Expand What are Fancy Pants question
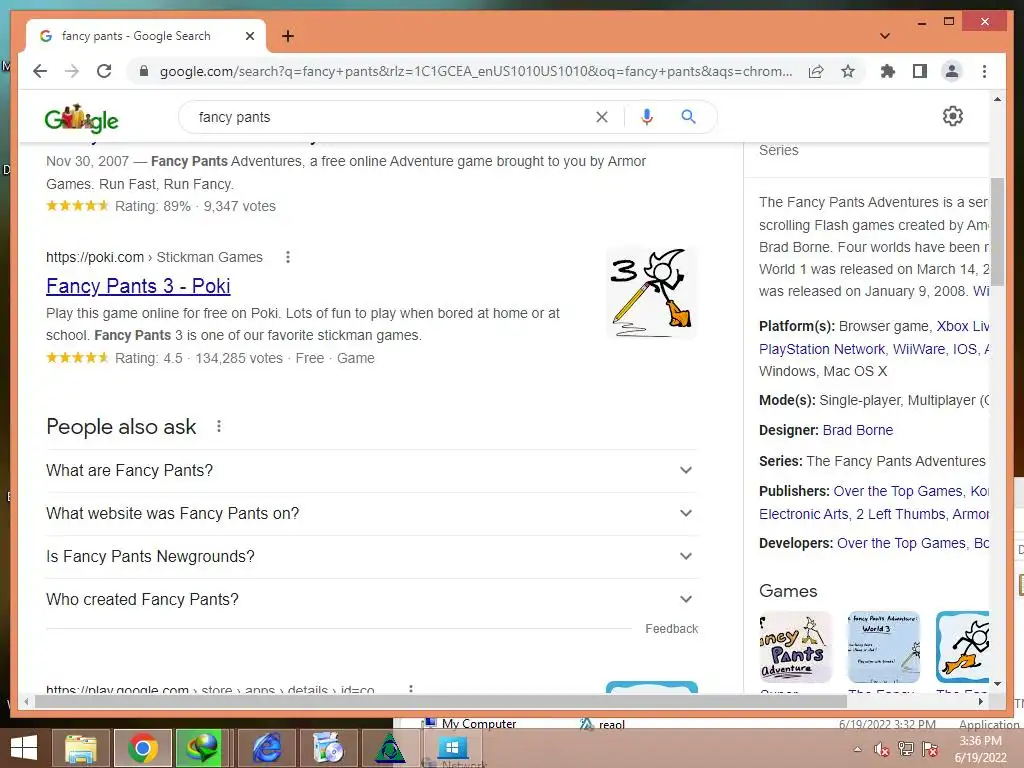Screen dimensions: 1024x768 click(371, 470)
